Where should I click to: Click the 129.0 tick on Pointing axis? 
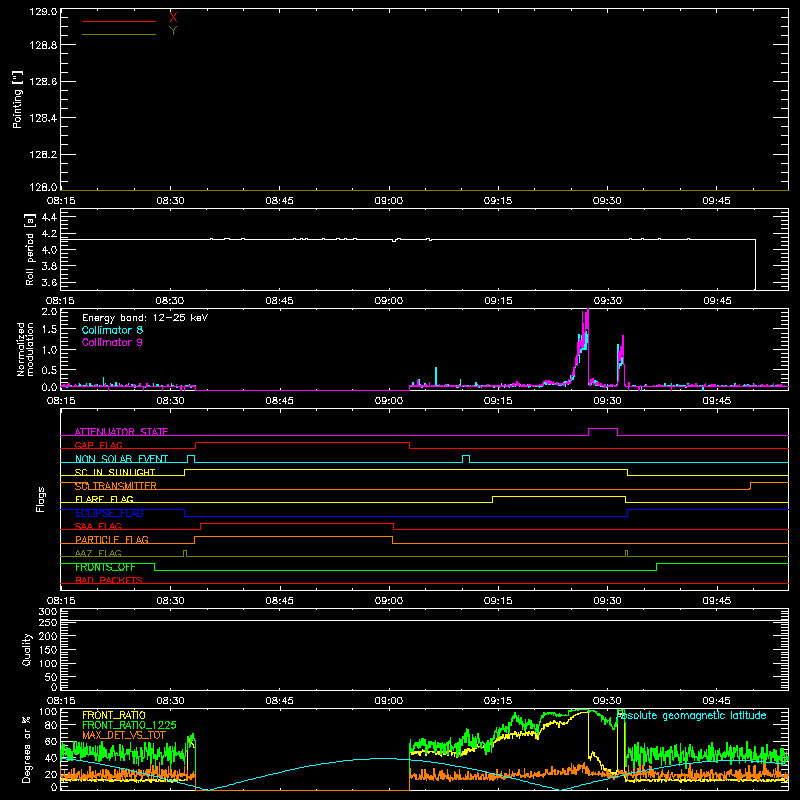43,12
